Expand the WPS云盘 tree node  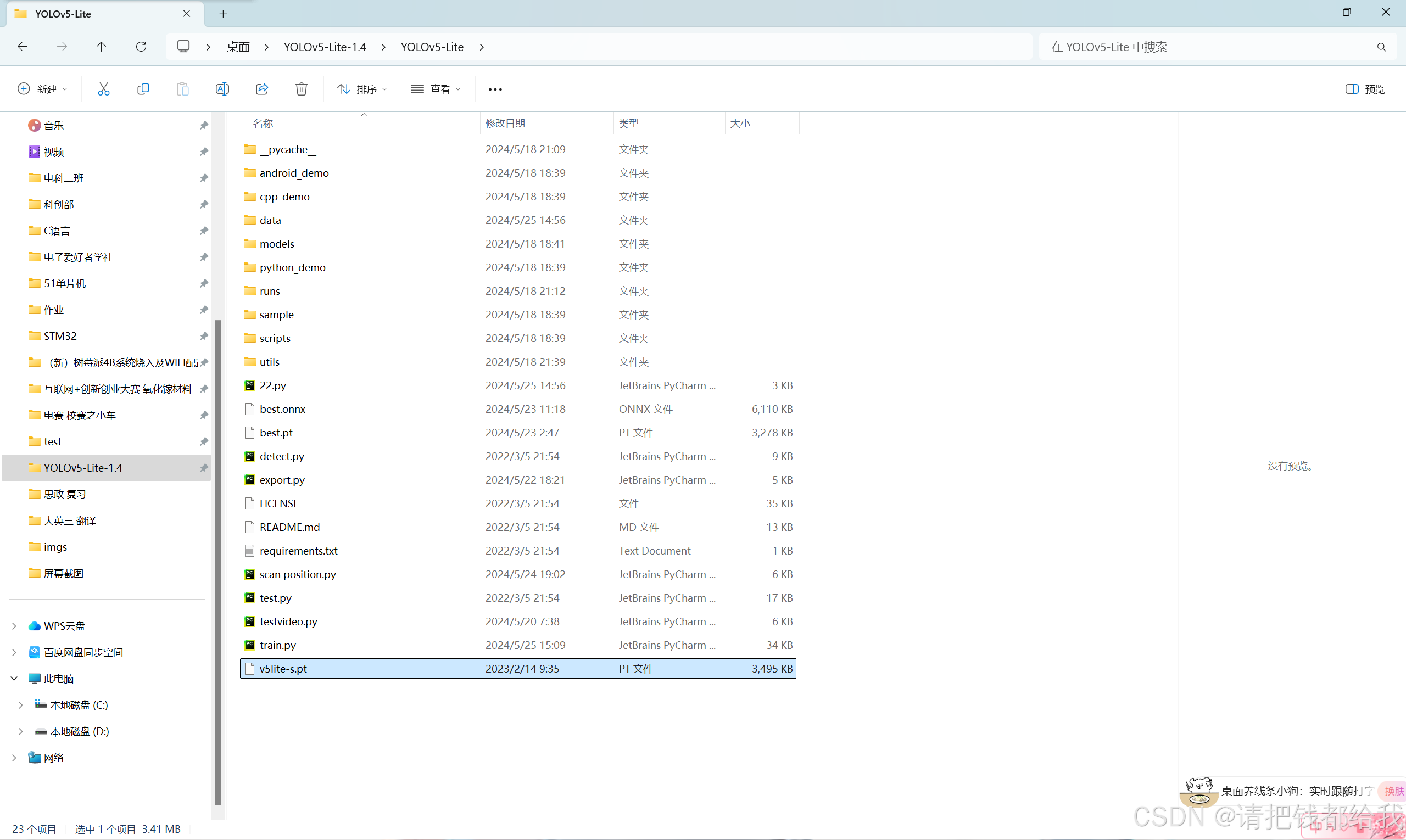click(14, 626)
